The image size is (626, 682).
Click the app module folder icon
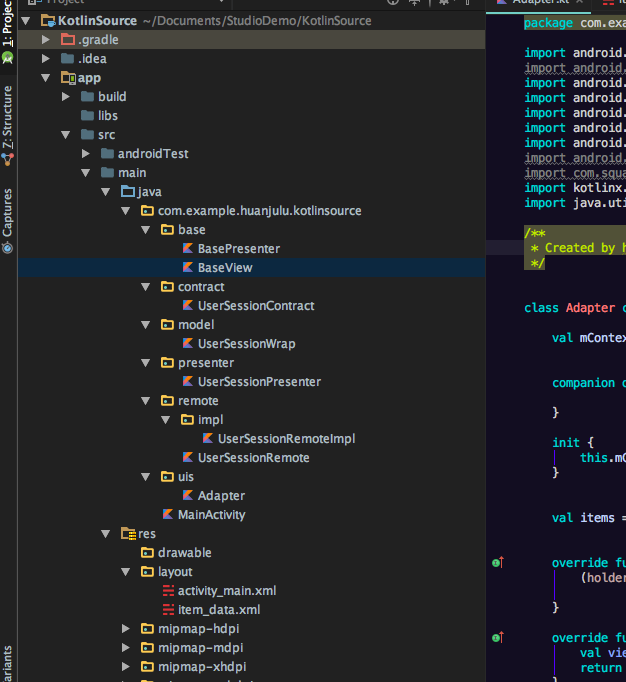(x=68, y=78)
